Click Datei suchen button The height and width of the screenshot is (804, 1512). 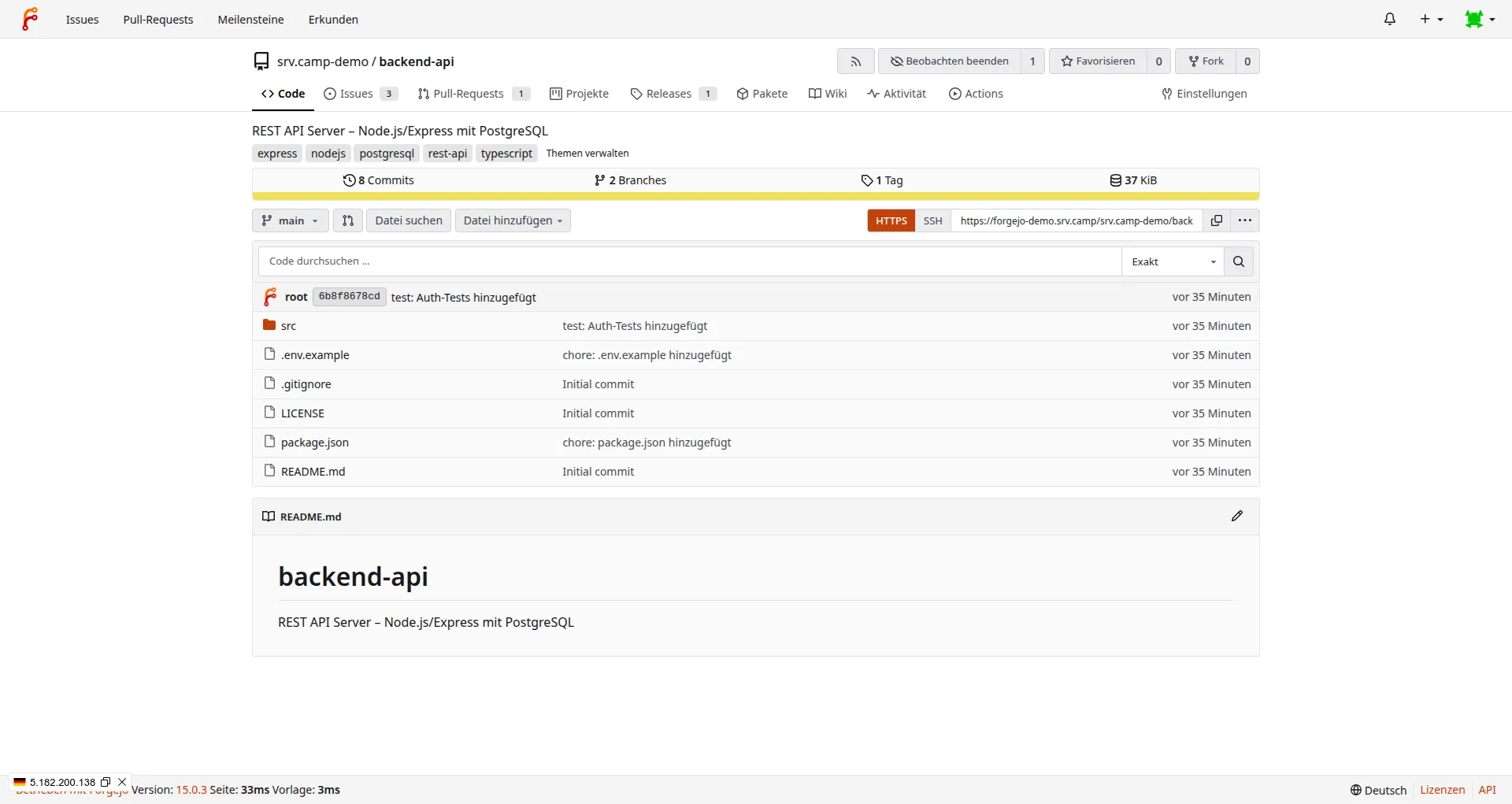[409, 220]
